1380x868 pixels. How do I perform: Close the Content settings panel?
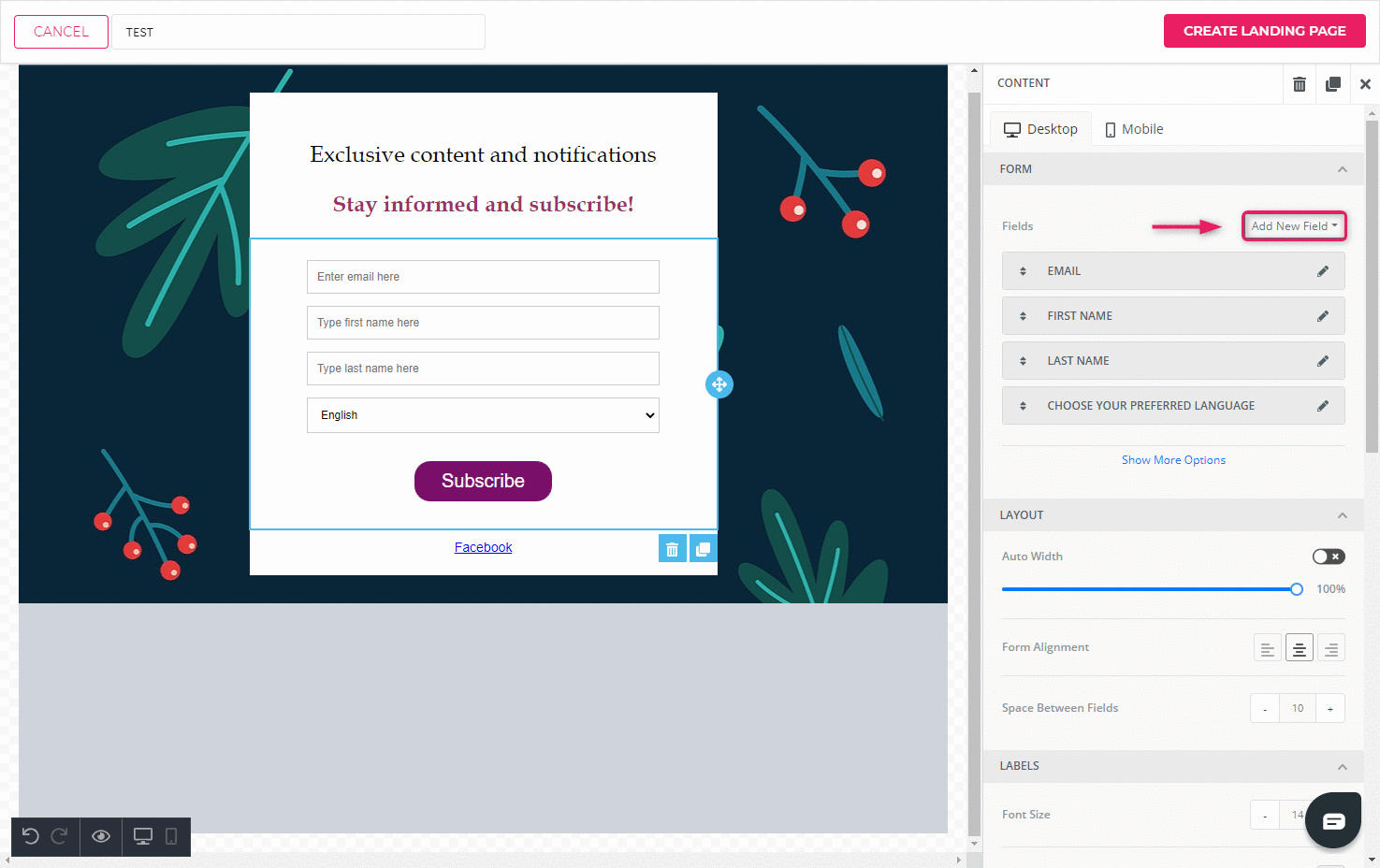click(1365, 84)
